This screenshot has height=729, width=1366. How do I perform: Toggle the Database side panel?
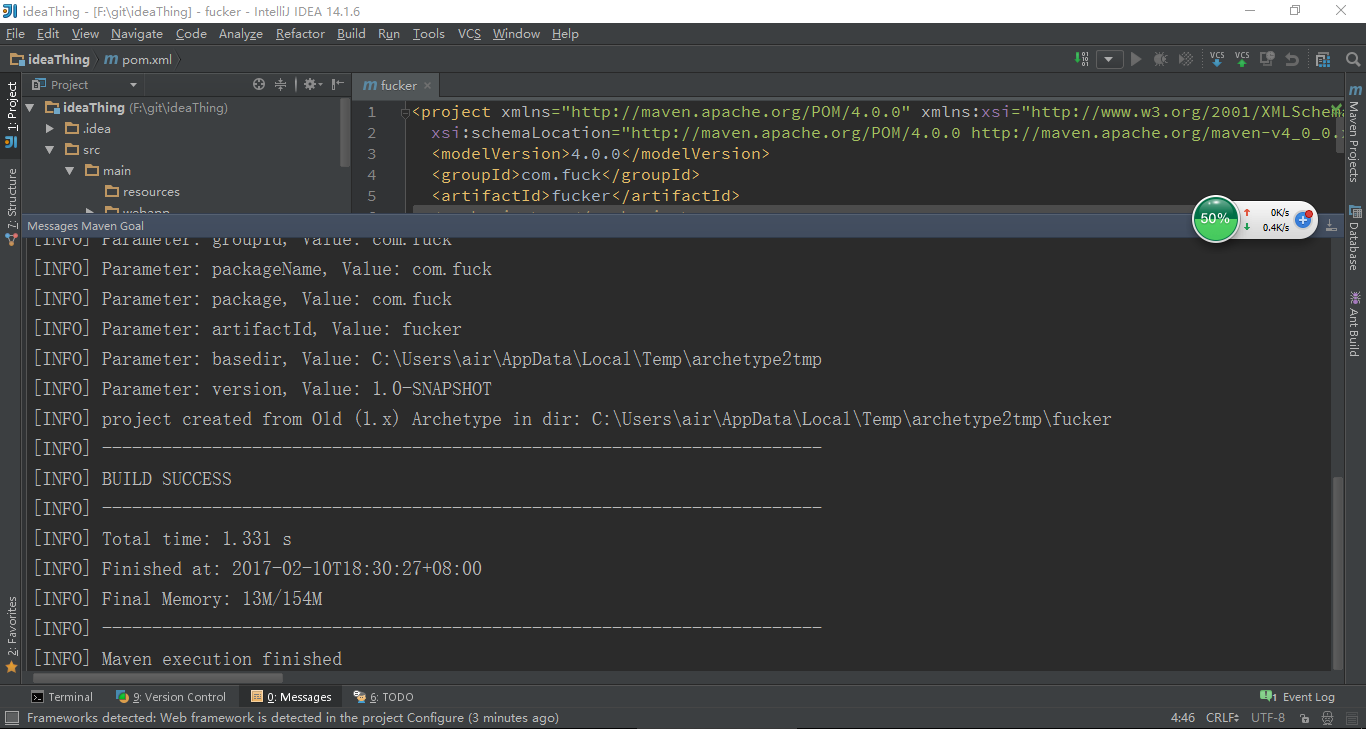click(x=1355, y=238)
